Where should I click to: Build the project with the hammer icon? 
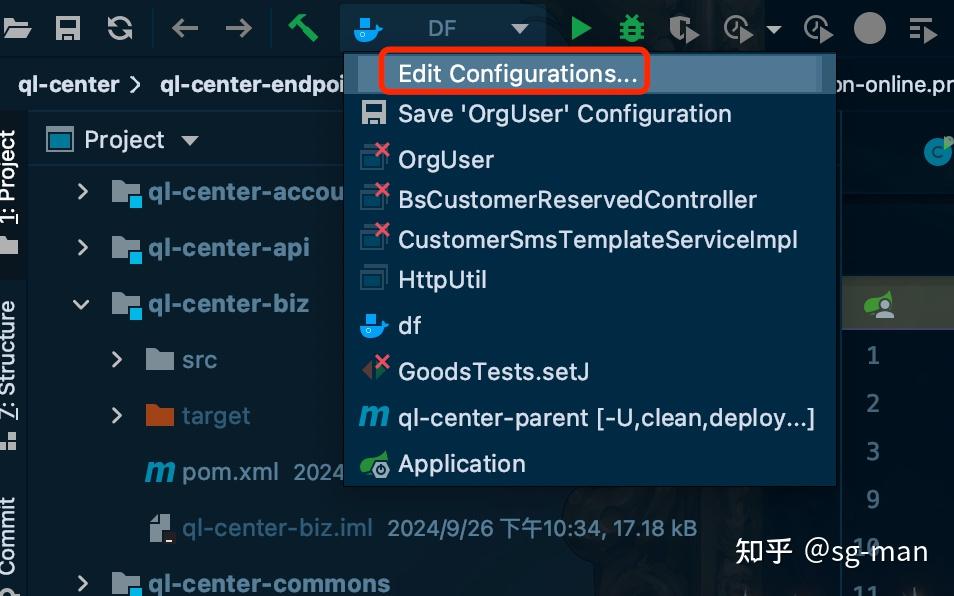coord(302,28)
